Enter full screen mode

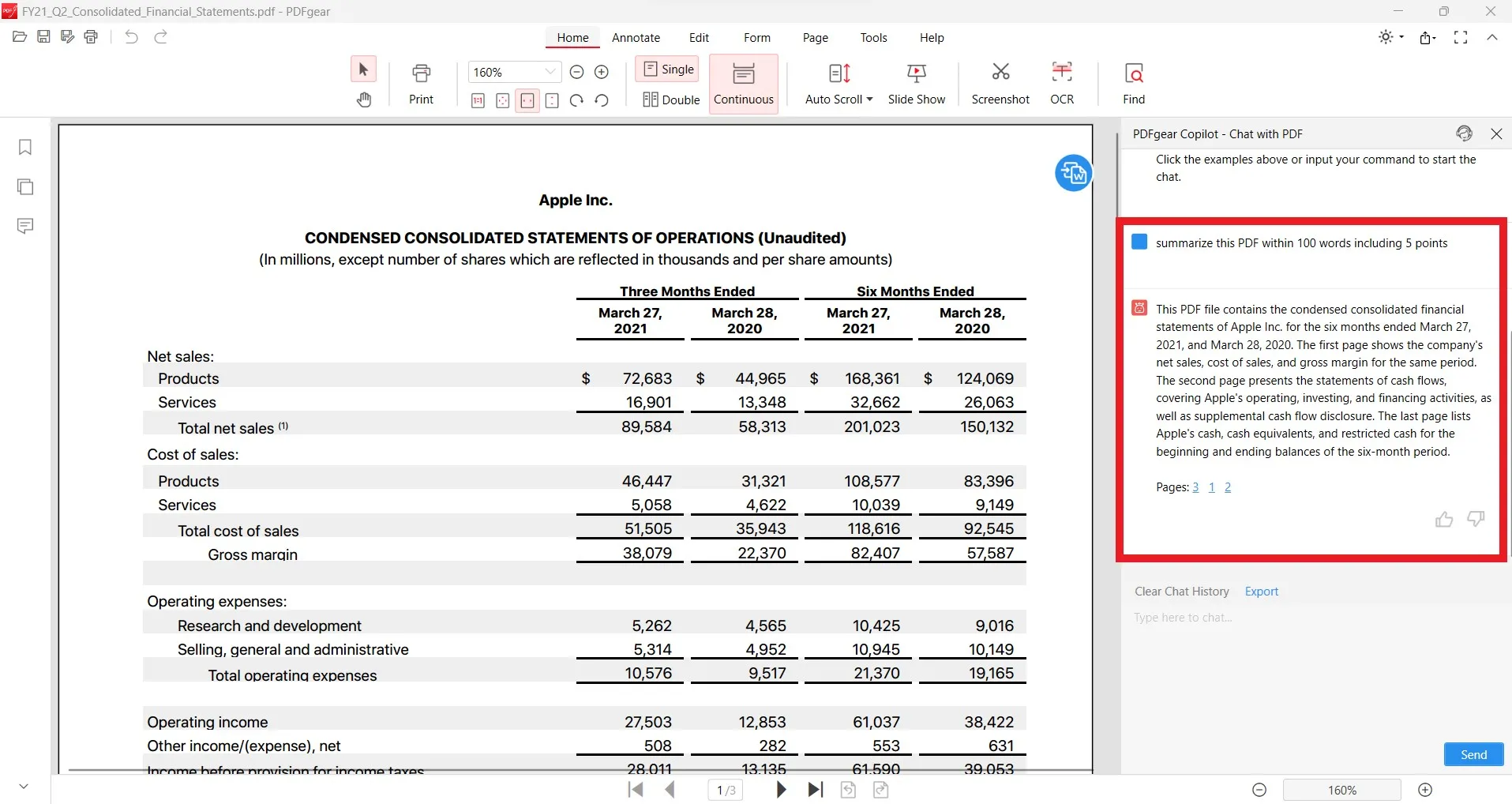(x=1461, y=37)
